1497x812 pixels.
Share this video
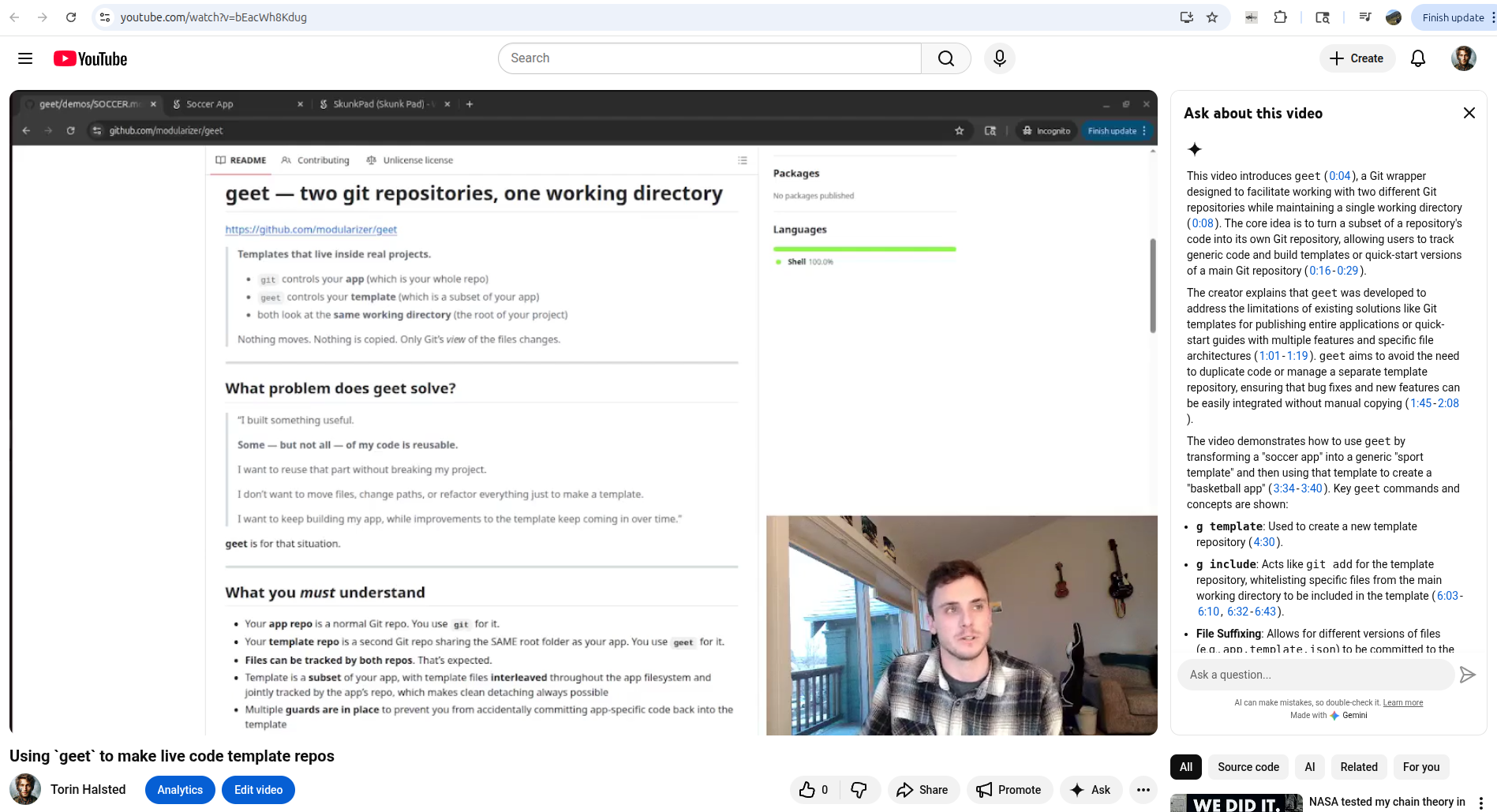point(923,790)
